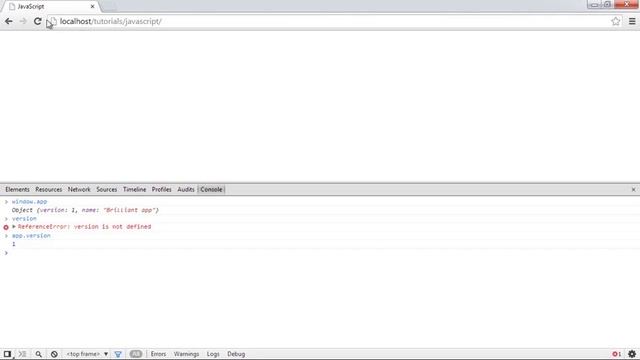
Task: Filter console by Logs
Action: [x=213, y=354]
